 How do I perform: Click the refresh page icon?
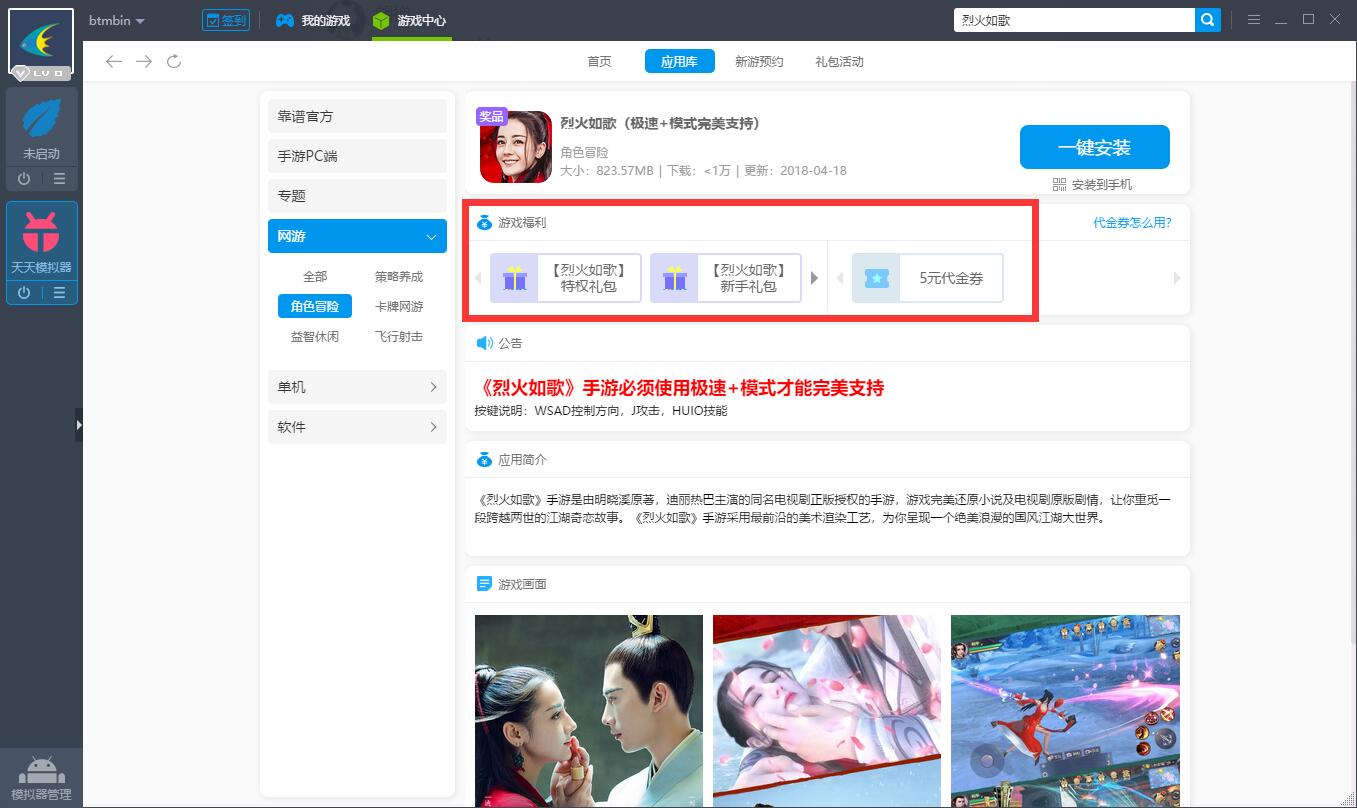click(x=174, y=62)
